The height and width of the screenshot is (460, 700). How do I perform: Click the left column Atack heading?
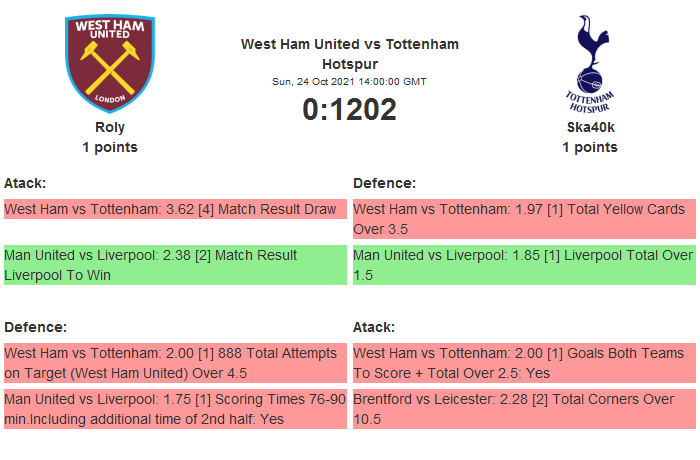pyautogui.click(x=25, y=183)
